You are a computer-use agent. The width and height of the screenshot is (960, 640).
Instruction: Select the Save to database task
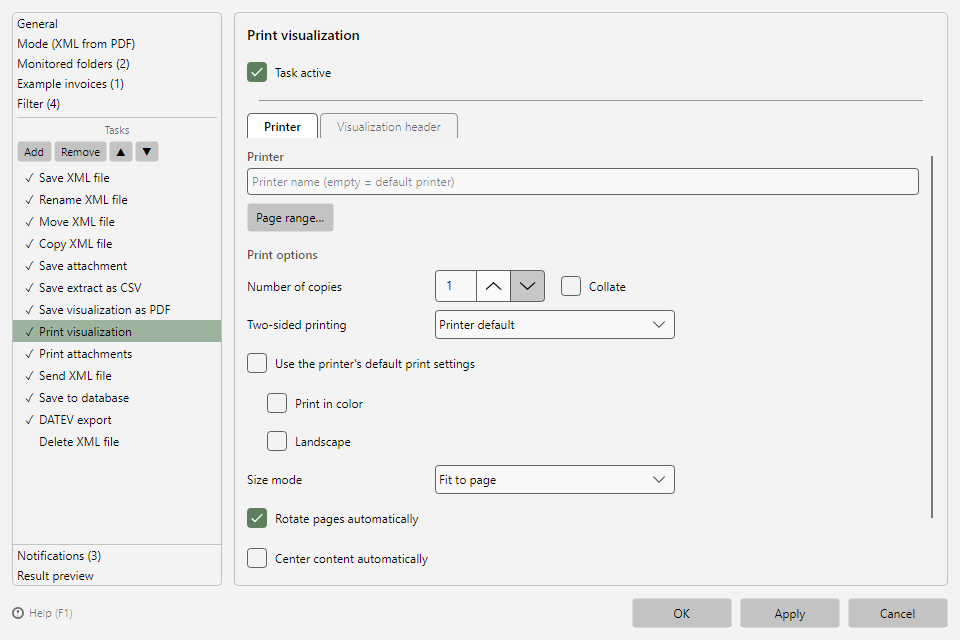[117, 398]
